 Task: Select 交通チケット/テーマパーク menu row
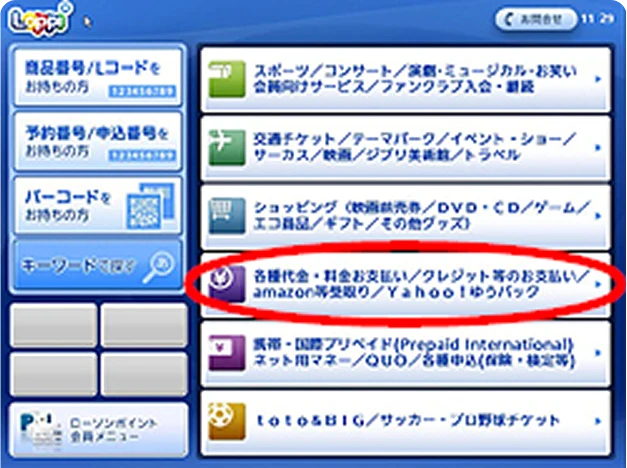click(x=405, y=148)
